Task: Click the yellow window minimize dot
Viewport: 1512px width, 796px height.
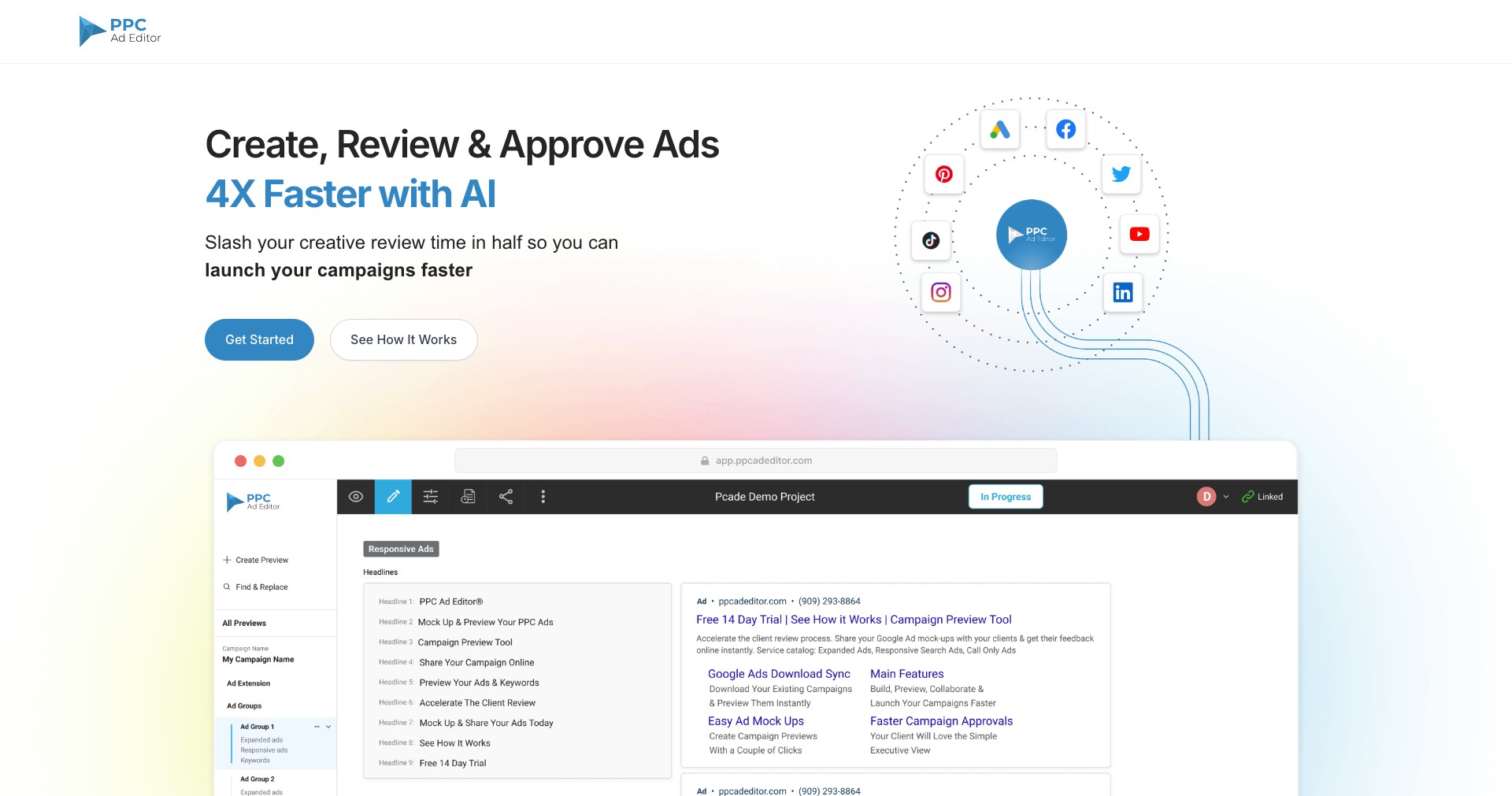Action: pos(260,461)
